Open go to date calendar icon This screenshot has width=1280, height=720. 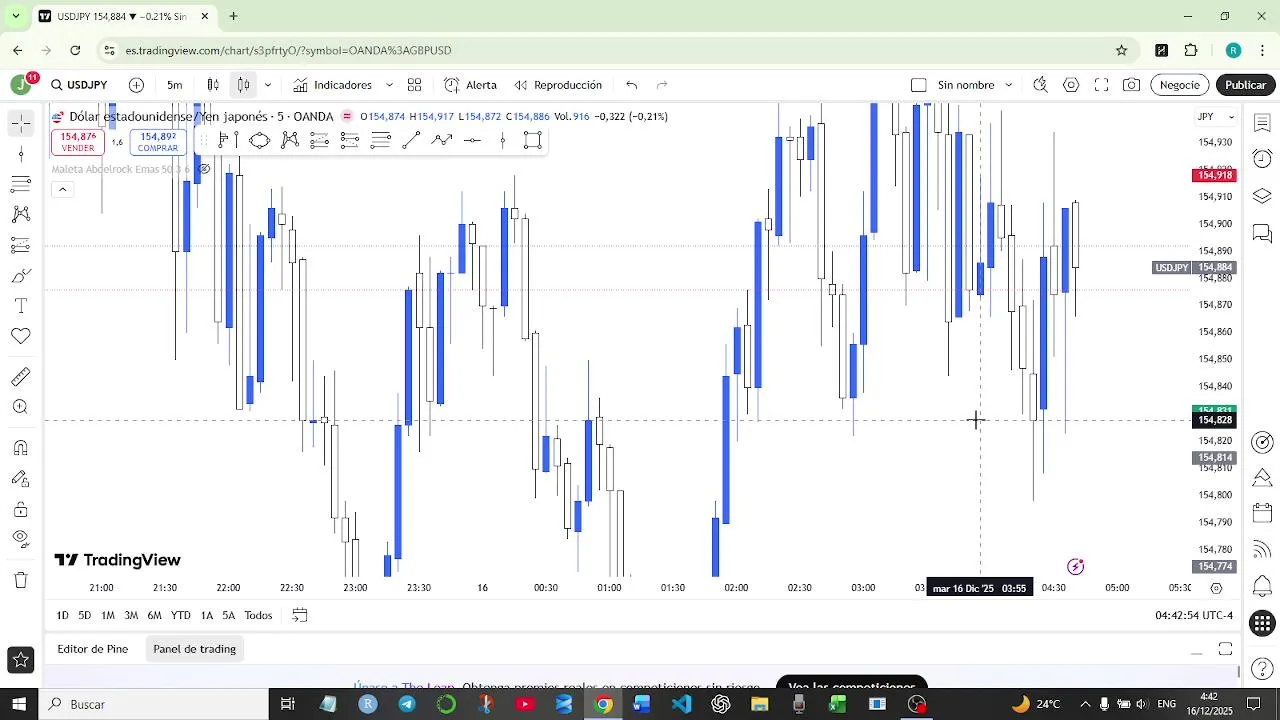point(299,615)
